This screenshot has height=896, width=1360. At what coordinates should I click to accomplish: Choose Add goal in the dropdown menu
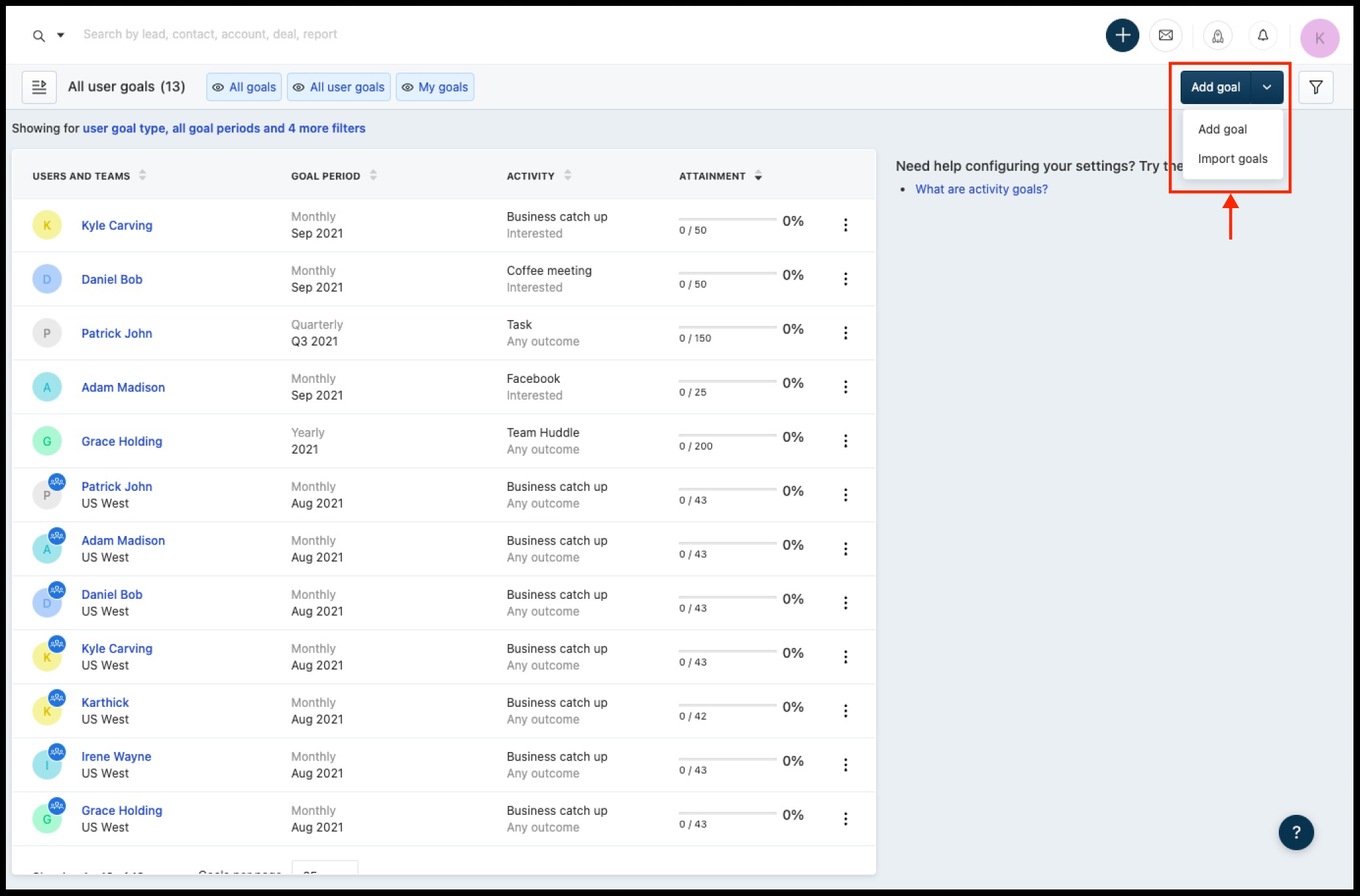(1222, 130)
